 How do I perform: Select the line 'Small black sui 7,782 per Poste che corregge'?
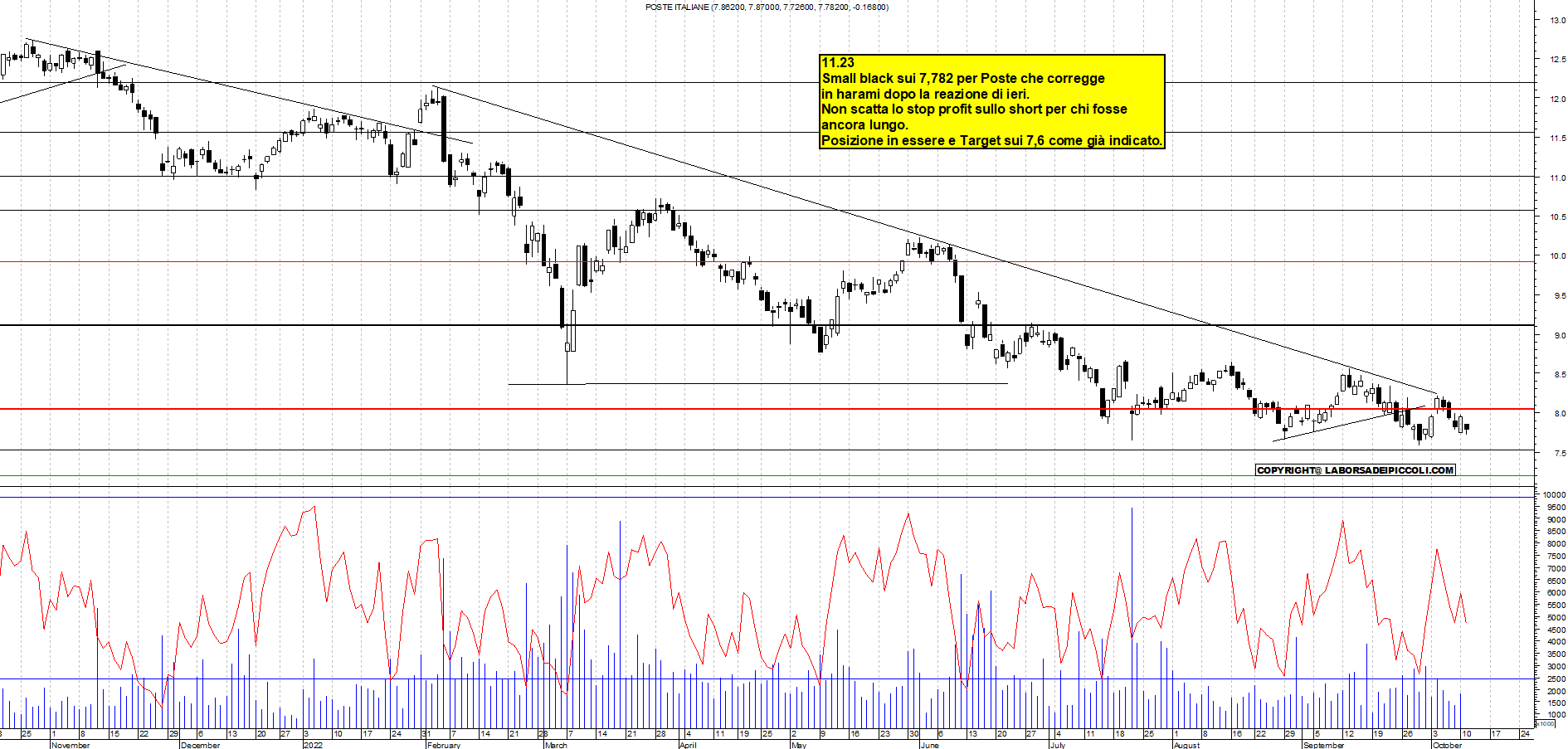click(963, 78)
